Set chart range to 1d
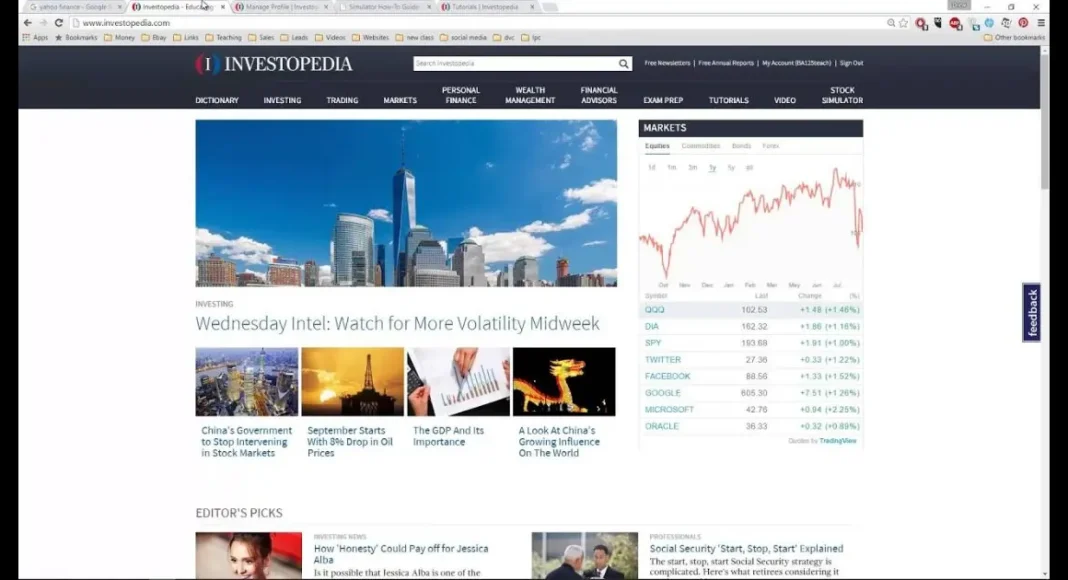This screenshot has width=1068, height=580. tap(652, 167)
